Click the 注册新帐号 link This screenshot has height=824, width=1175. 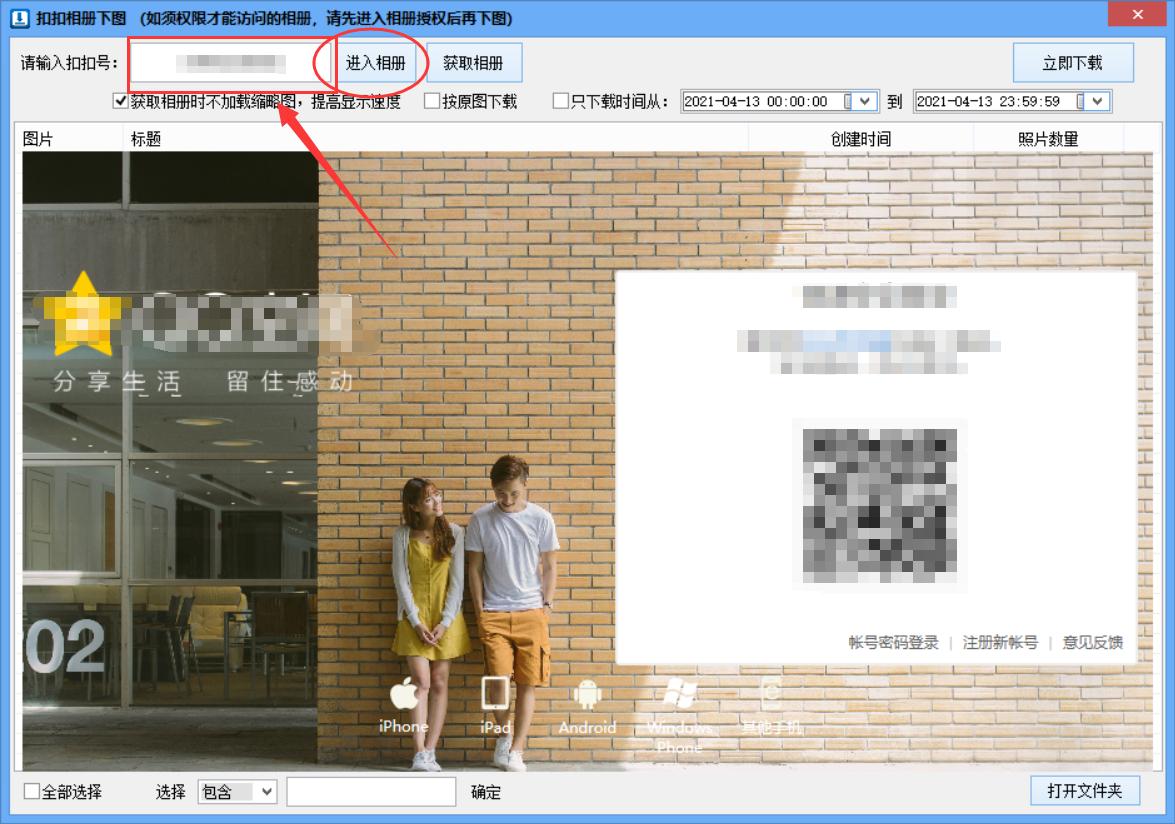1002,644
